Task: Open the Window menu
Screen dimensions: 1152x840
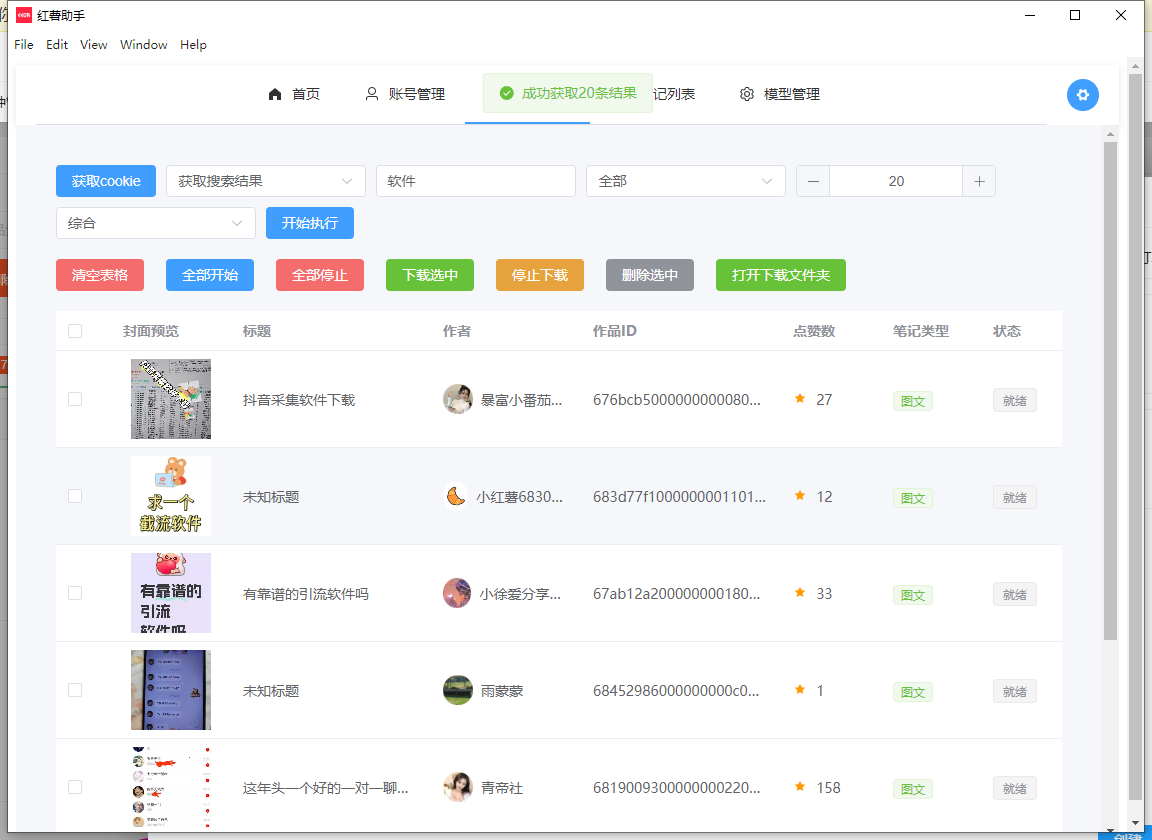Action: click(144, 45)
